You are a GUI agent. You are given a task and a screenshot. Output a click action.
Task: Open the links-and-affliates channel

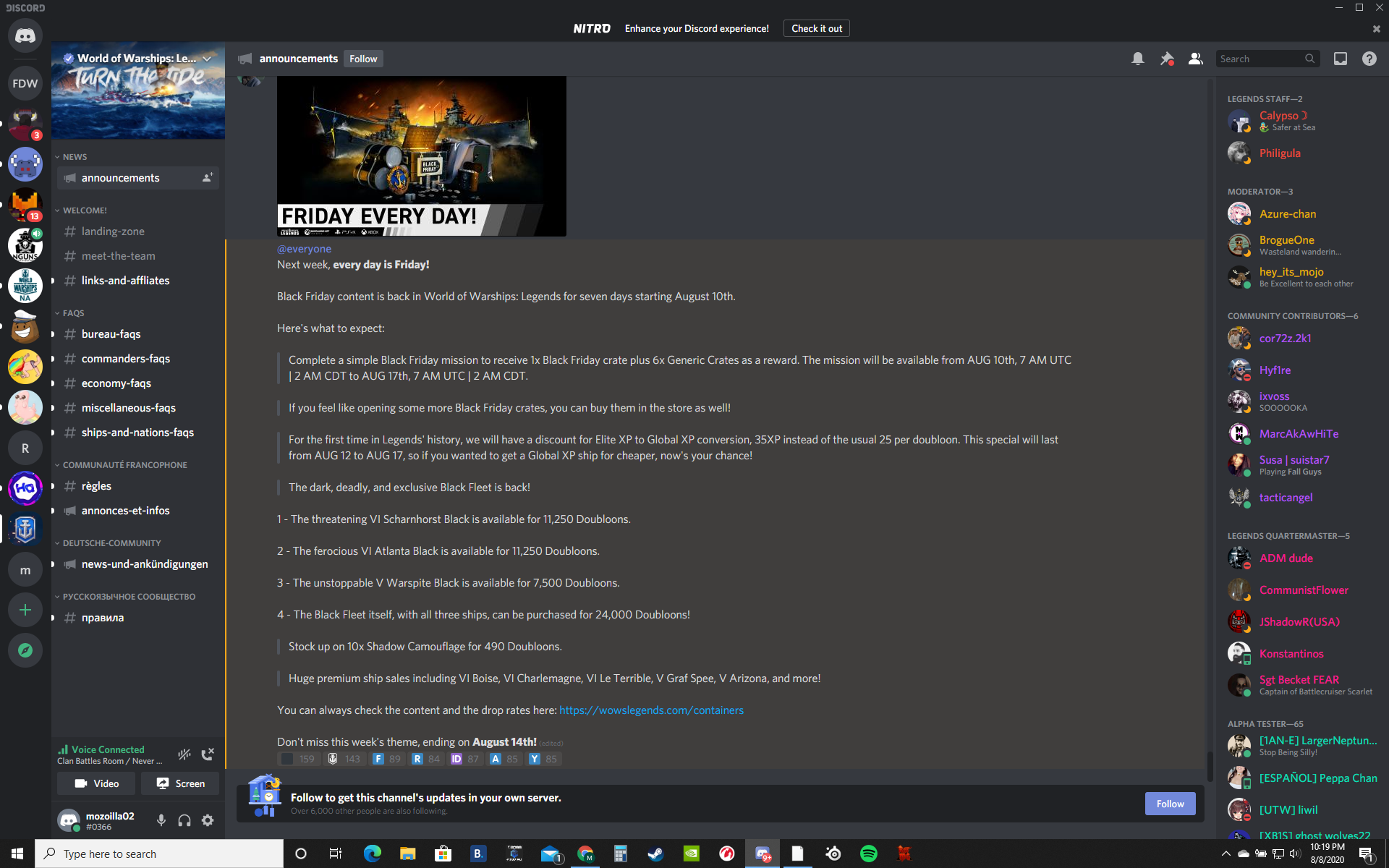[125, 281]
